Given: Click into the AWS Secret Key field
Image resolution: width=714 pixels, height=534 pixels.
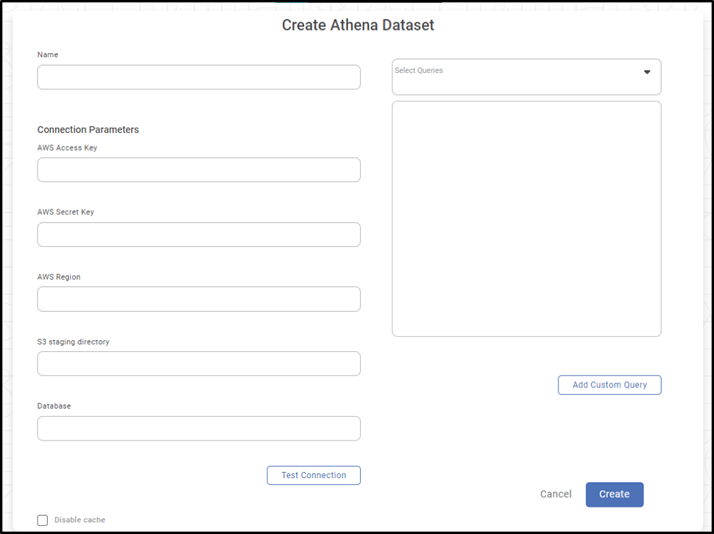Looking at the screenshot, I should click(x=199, y=234).
